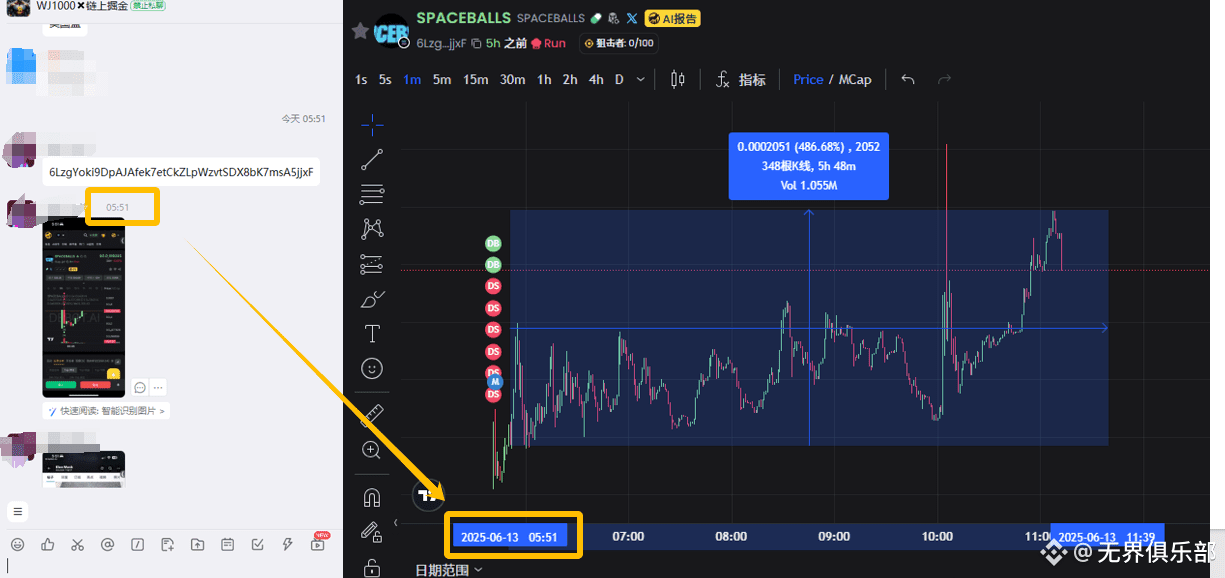Open the price projection position tool
This screenshot has width=1225, height=578.
tap(372, 264)
